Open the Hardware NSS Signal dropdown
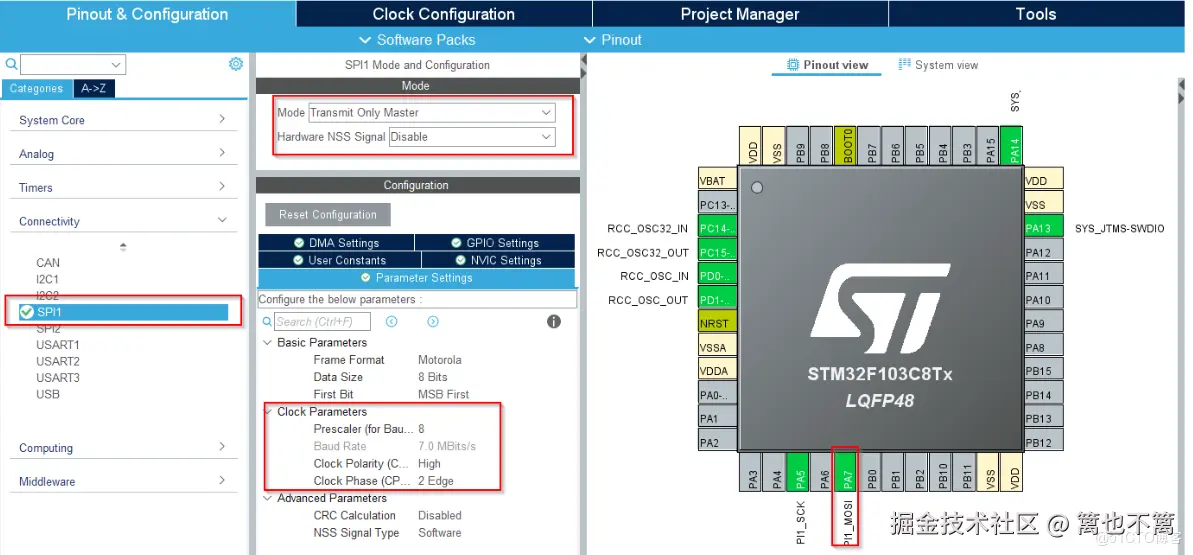This screenshot has height=555, width=1193. pos(472,137)
